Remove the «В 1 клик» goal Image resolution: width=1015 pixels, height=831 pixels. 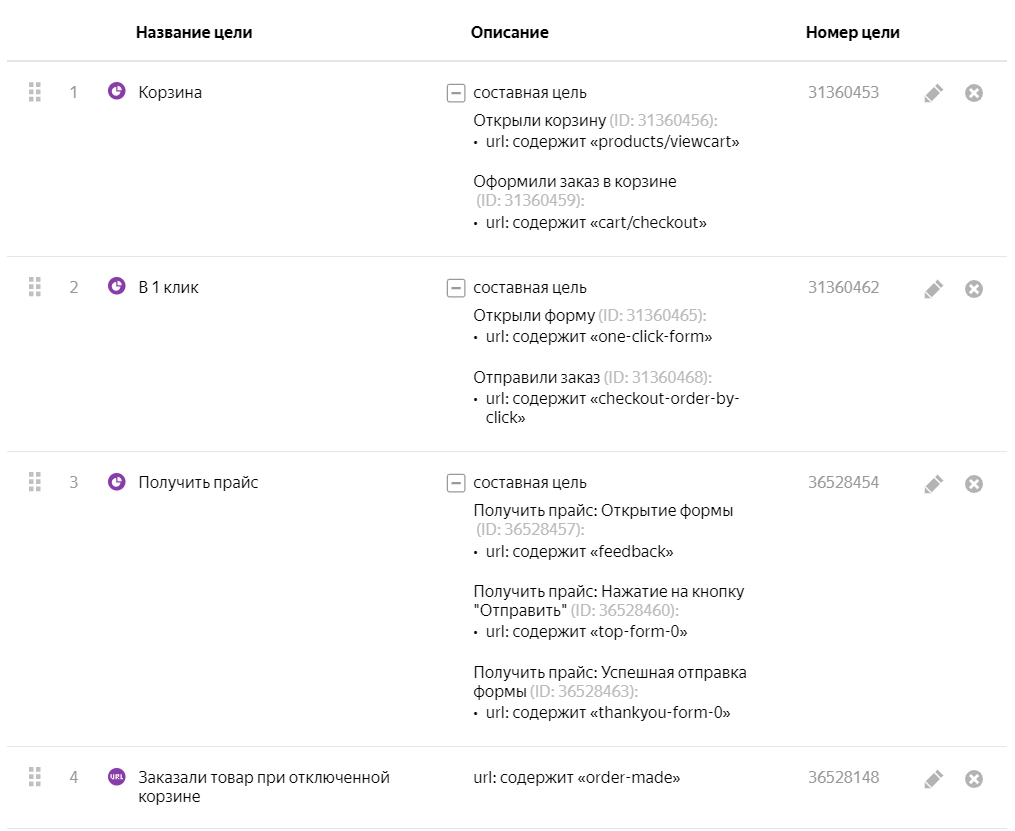[x=974, y=288]
